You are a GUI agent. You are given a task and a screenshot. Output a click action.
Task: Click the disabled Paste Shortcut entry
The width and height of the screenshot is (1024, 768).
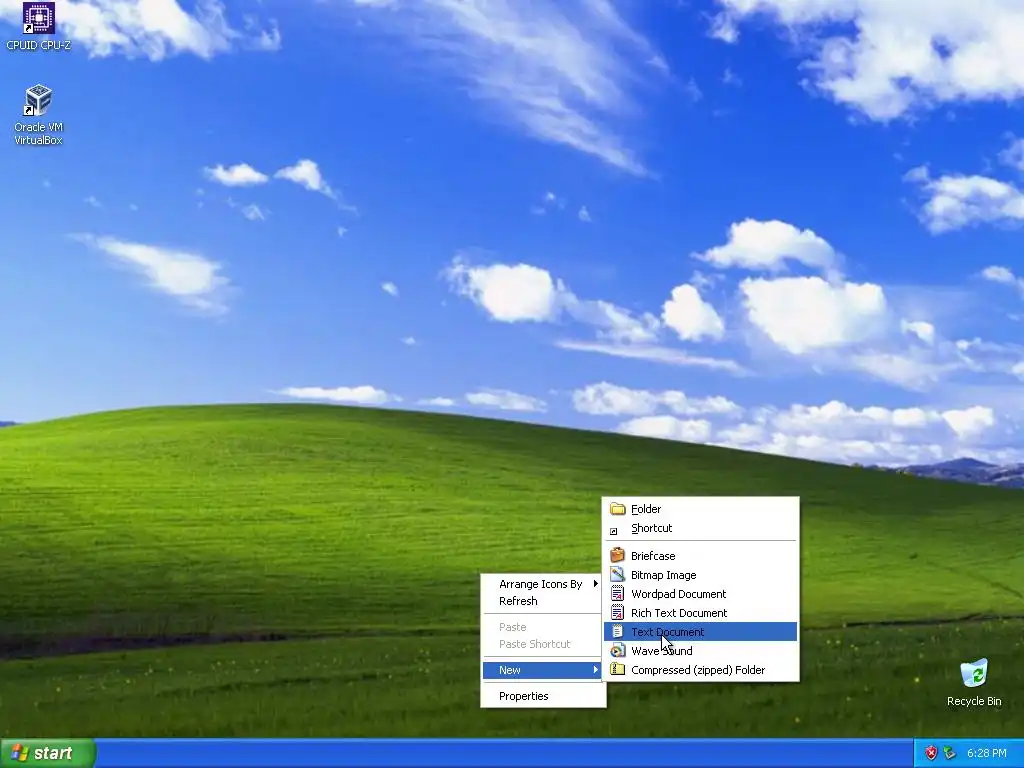pos(541,644)
